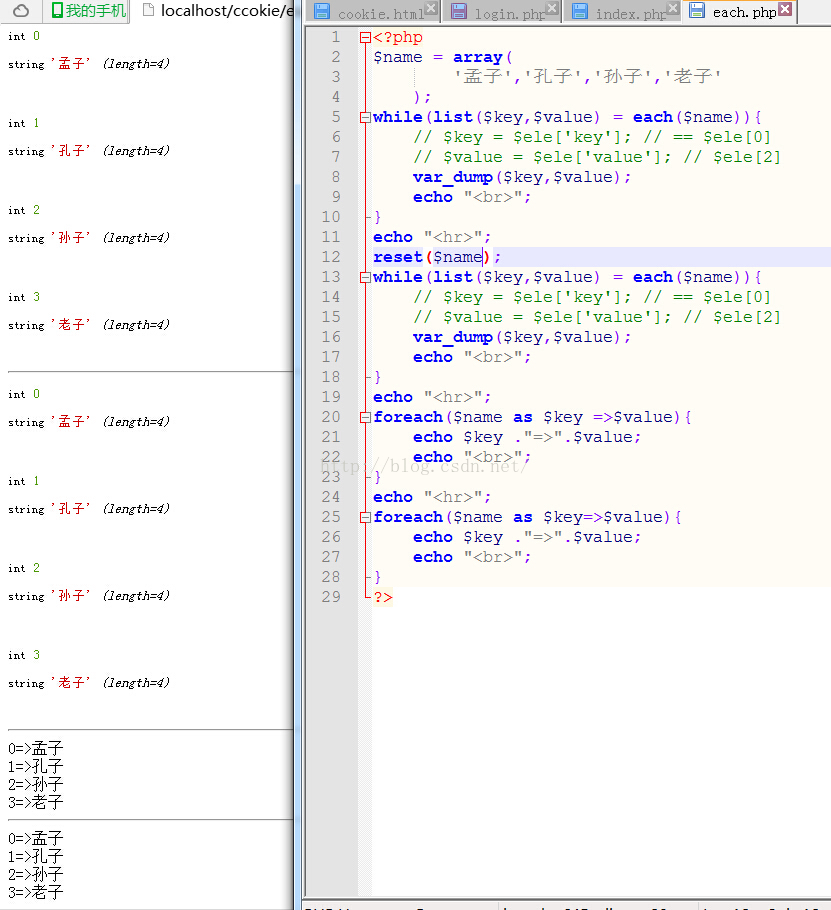Click the cloud icon in browser toolbar

tap(21, 11)
